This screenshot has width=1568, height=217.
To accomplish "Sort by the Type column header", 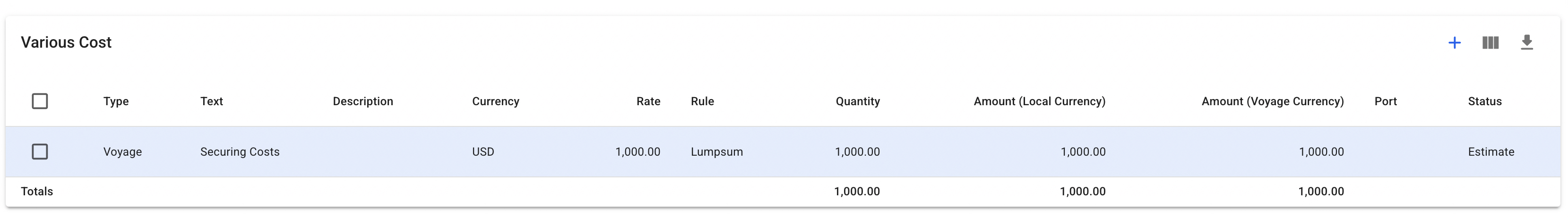I will coord(116,101).
